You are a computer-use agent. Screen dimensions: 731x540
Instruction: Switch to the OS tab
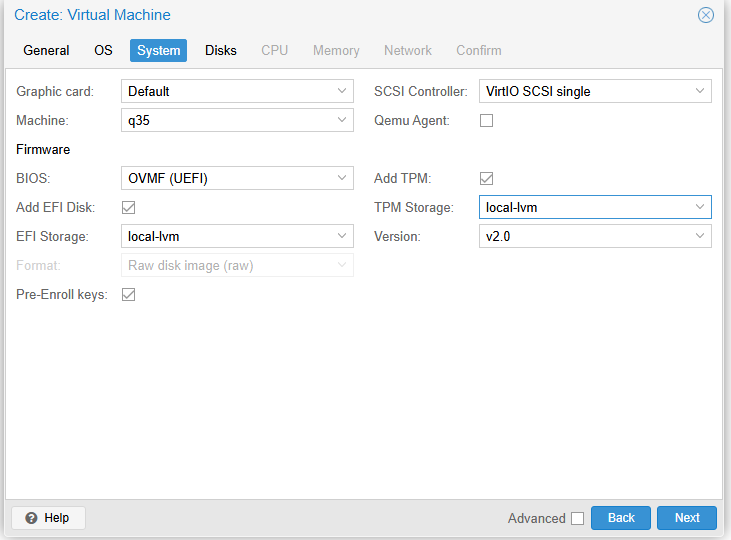[103, 50]
